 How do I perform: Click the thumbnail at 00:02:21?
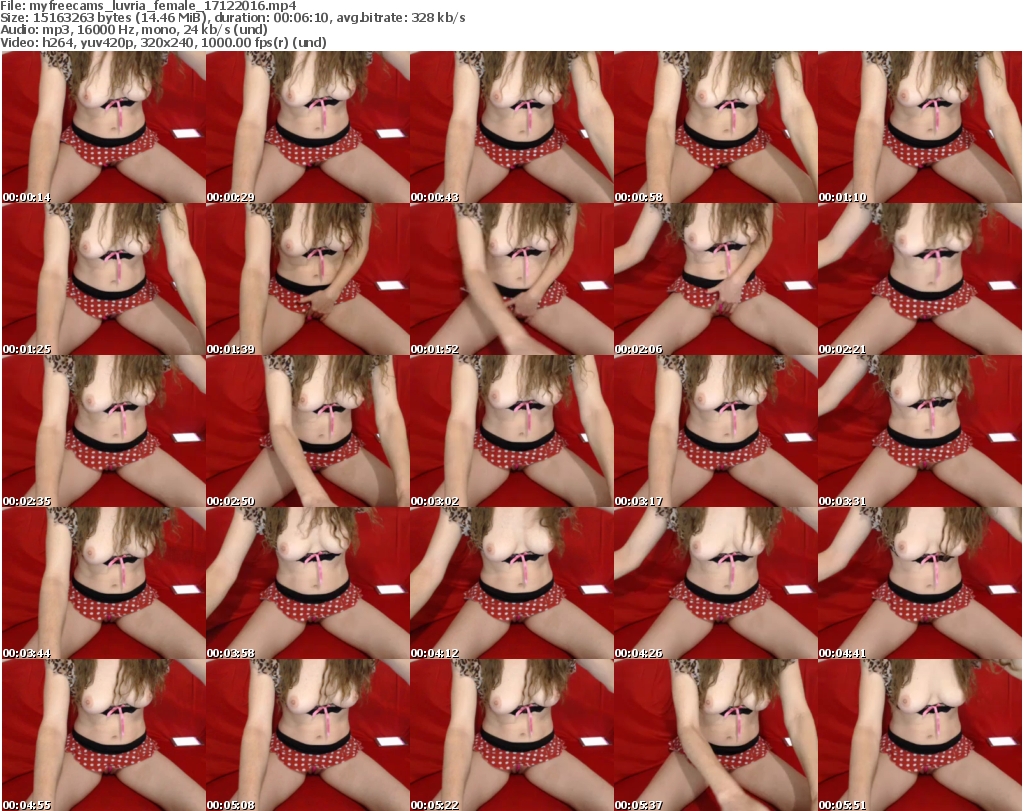(919, 279)
